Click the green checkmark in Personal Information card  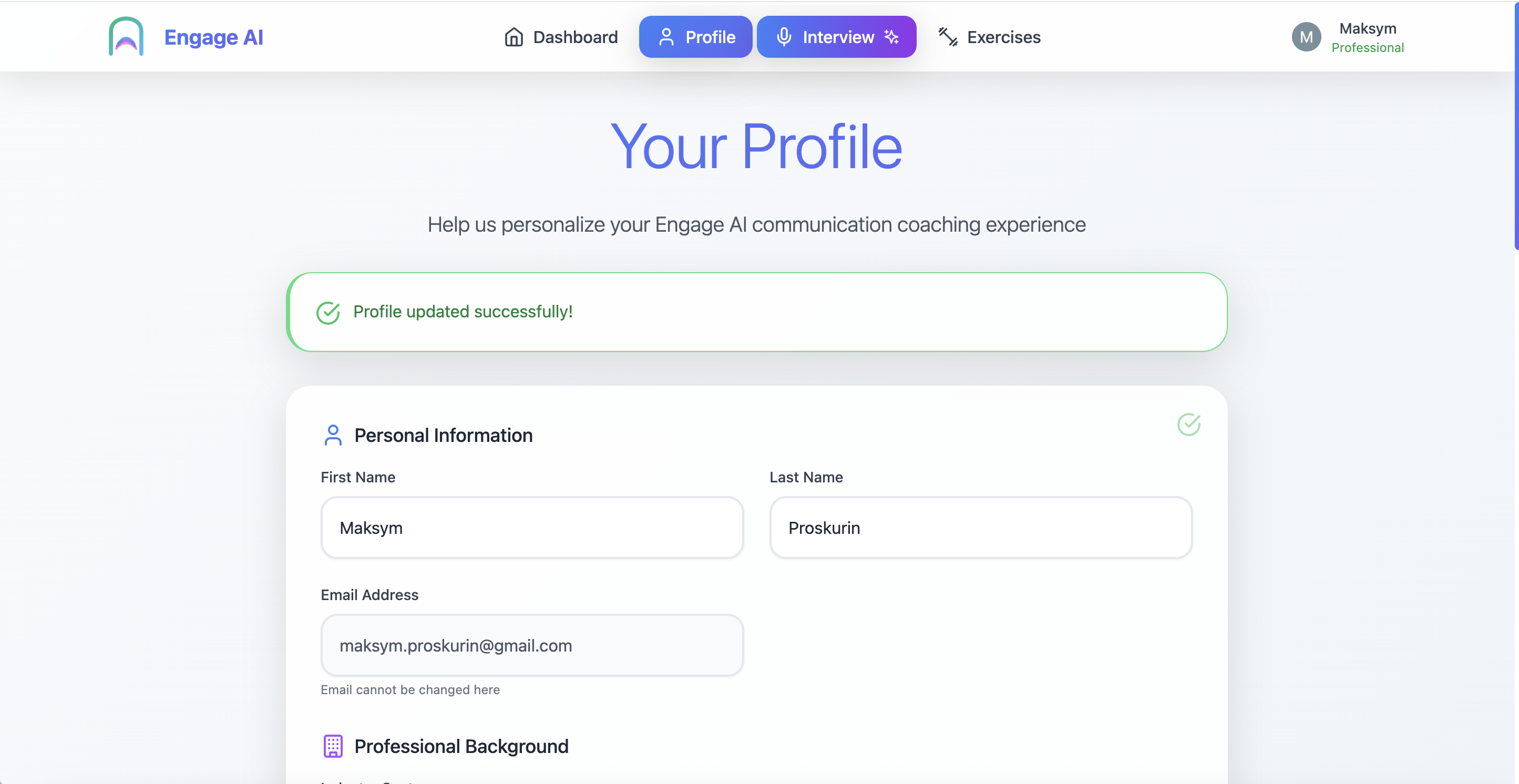pyautogui.click(x=1188, y=425)
